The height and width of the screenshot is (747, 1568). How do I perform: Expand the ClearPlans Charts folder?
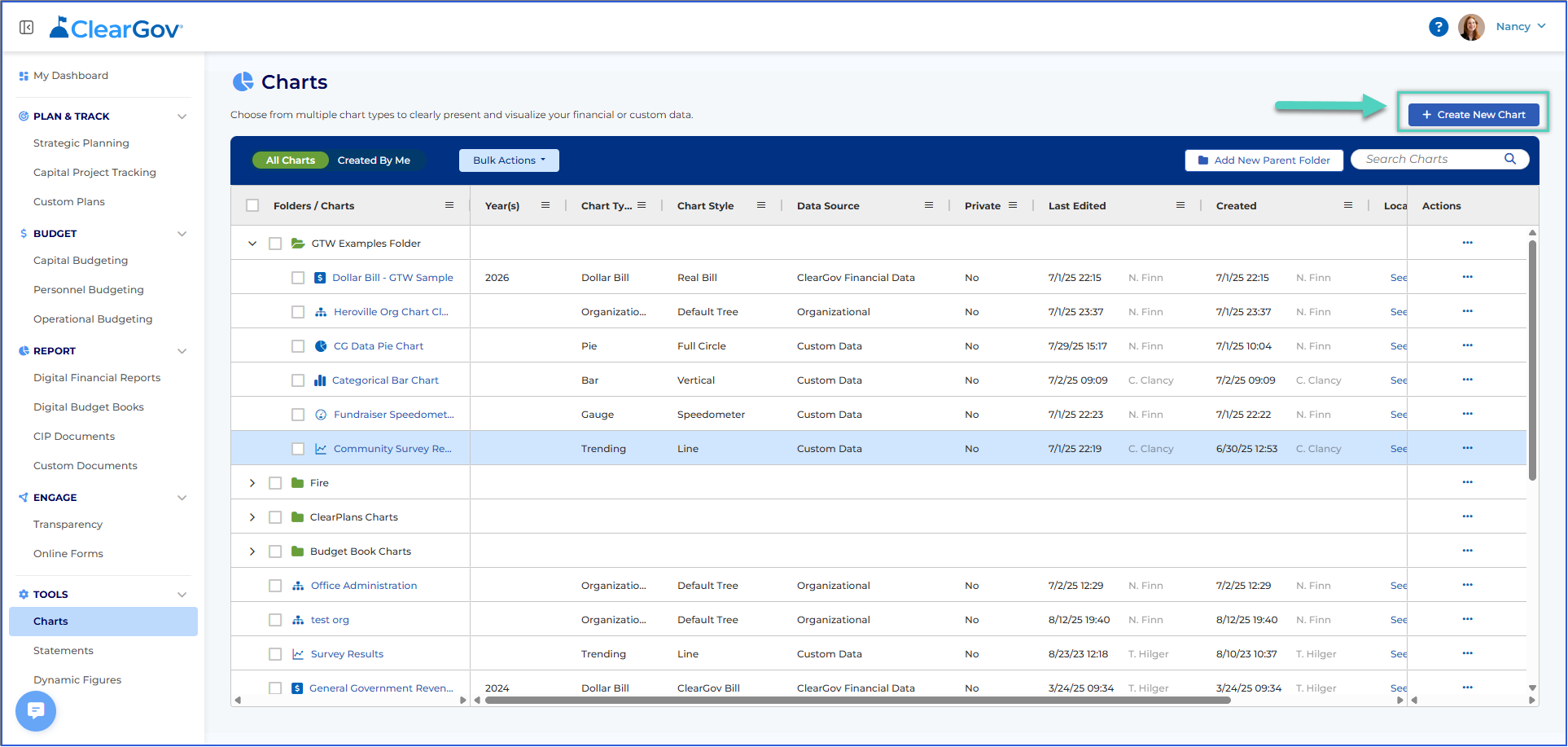coord(252,517)
